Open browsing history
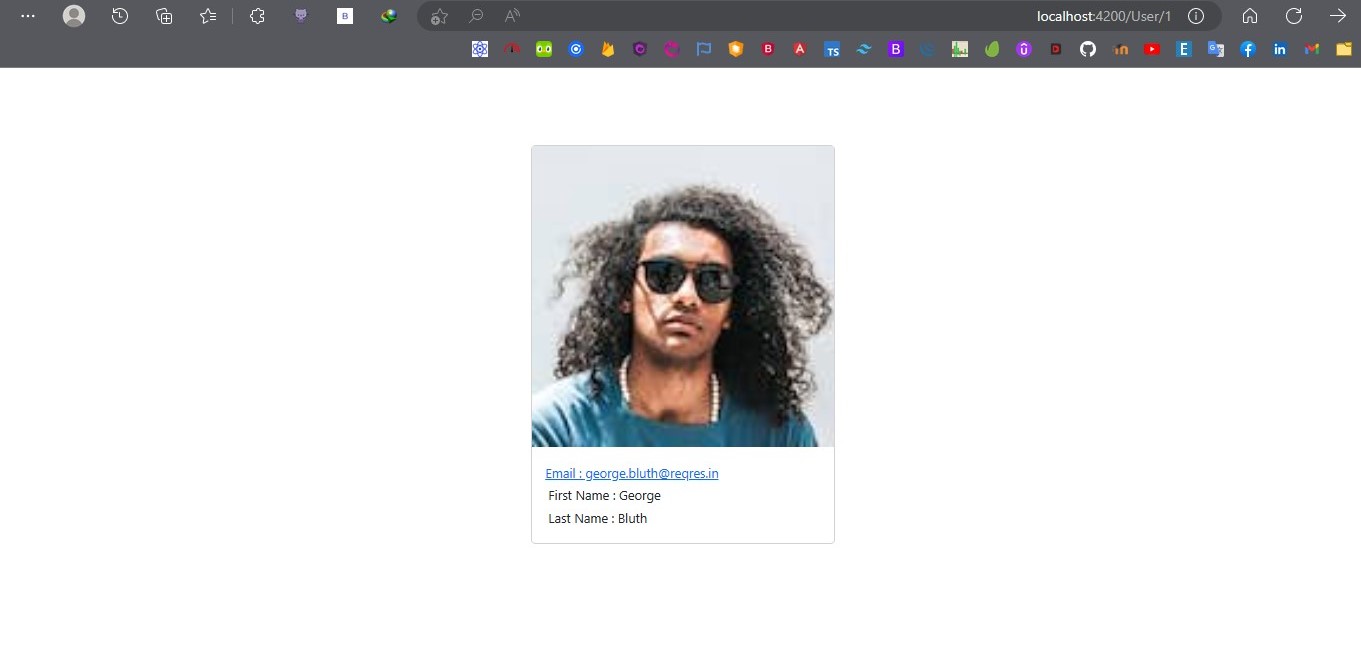 120,15
